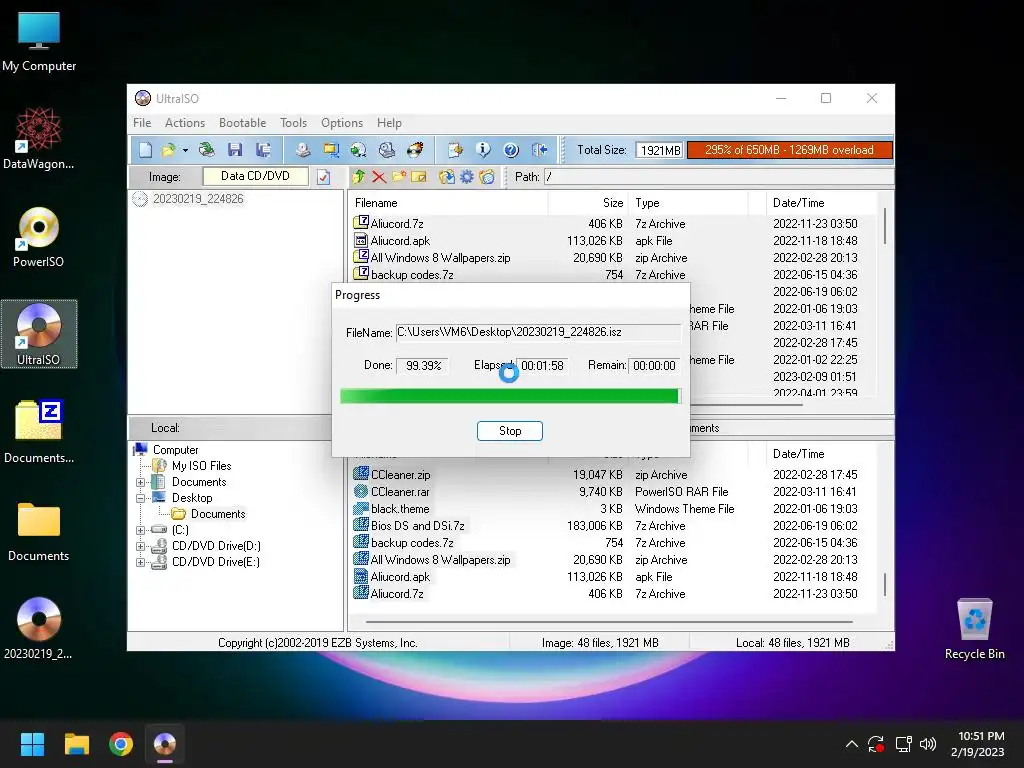Expand the Documents node in Local tree
This screenshot has height=768, width=1024.
click(140, 483)
